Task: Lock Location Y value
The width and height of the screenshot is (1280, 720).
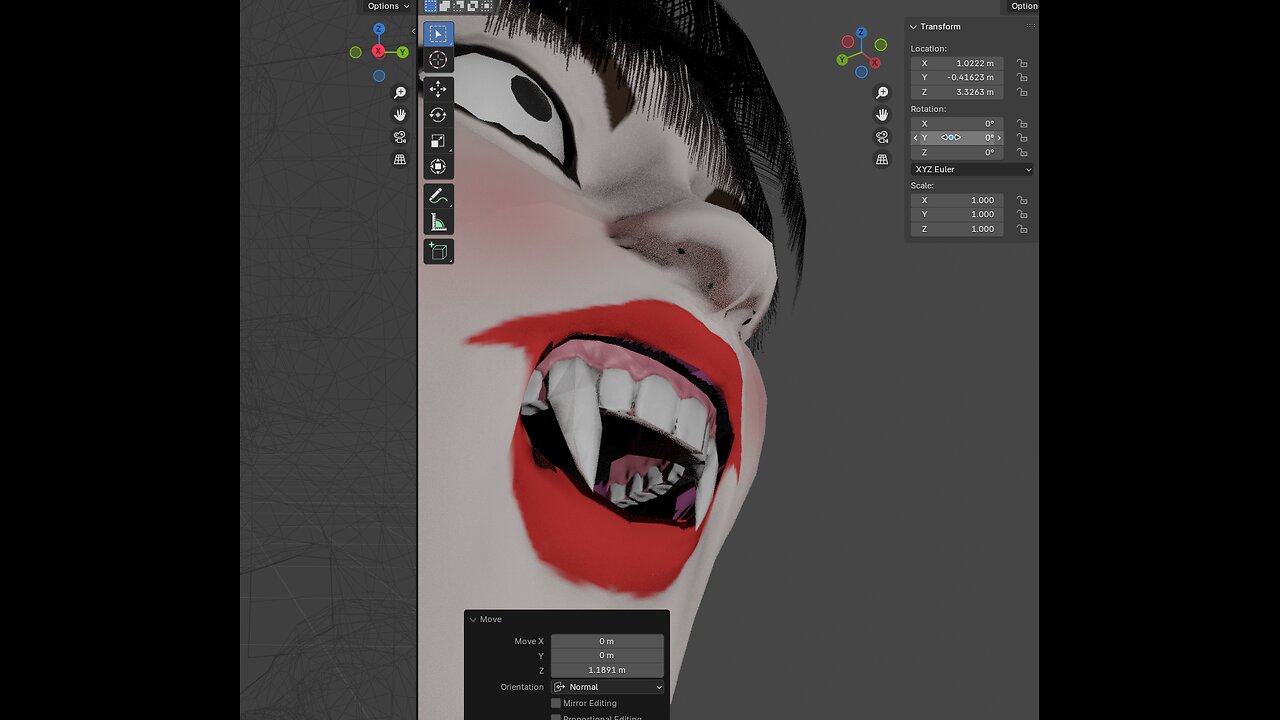Action: click(1022, 77)
